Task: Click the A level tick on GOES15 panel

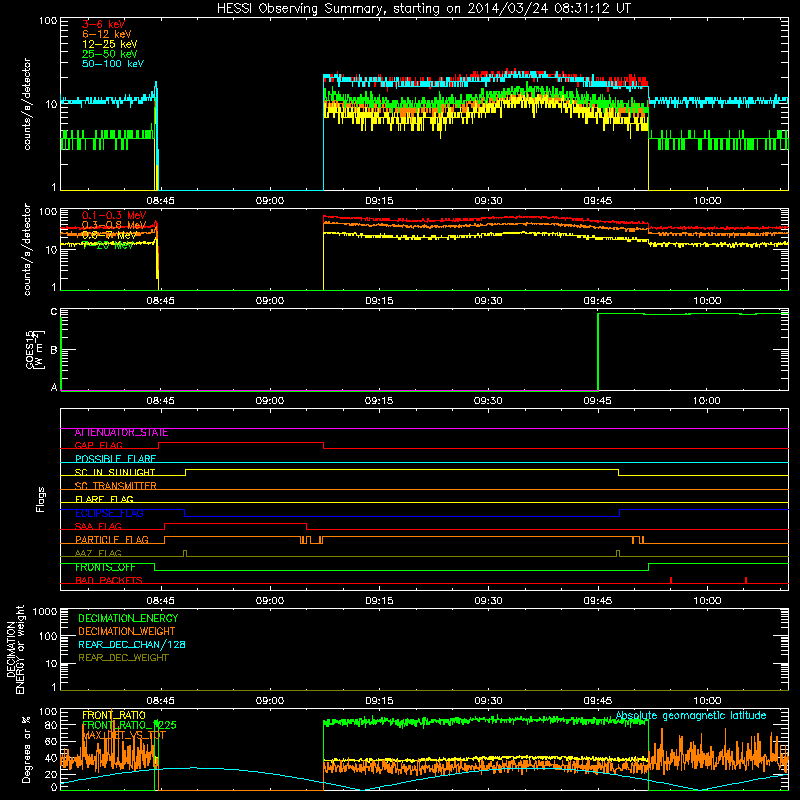Action: pos(54,387)
